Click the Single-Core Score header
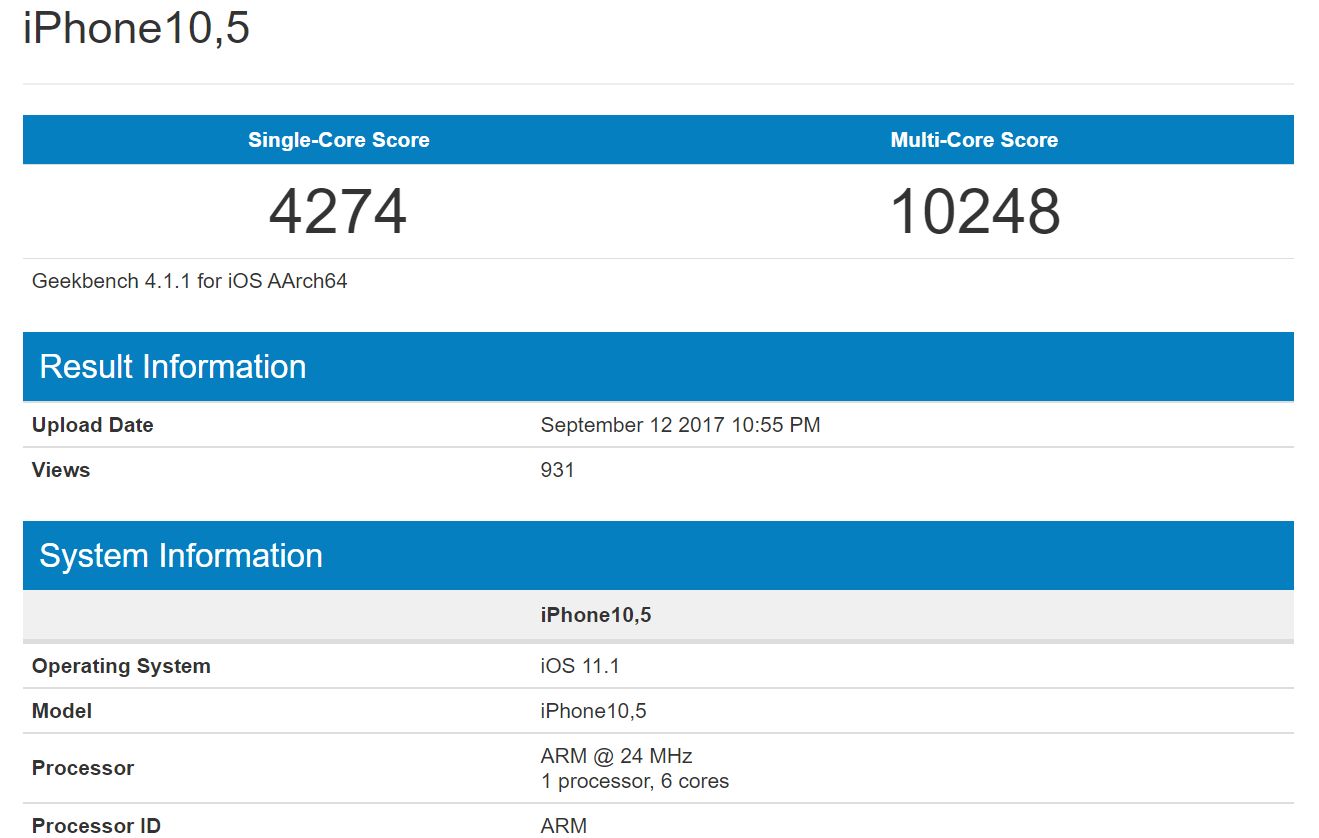Image resolution: width=1319 pixels, height=838 pixels. [339, 140]
